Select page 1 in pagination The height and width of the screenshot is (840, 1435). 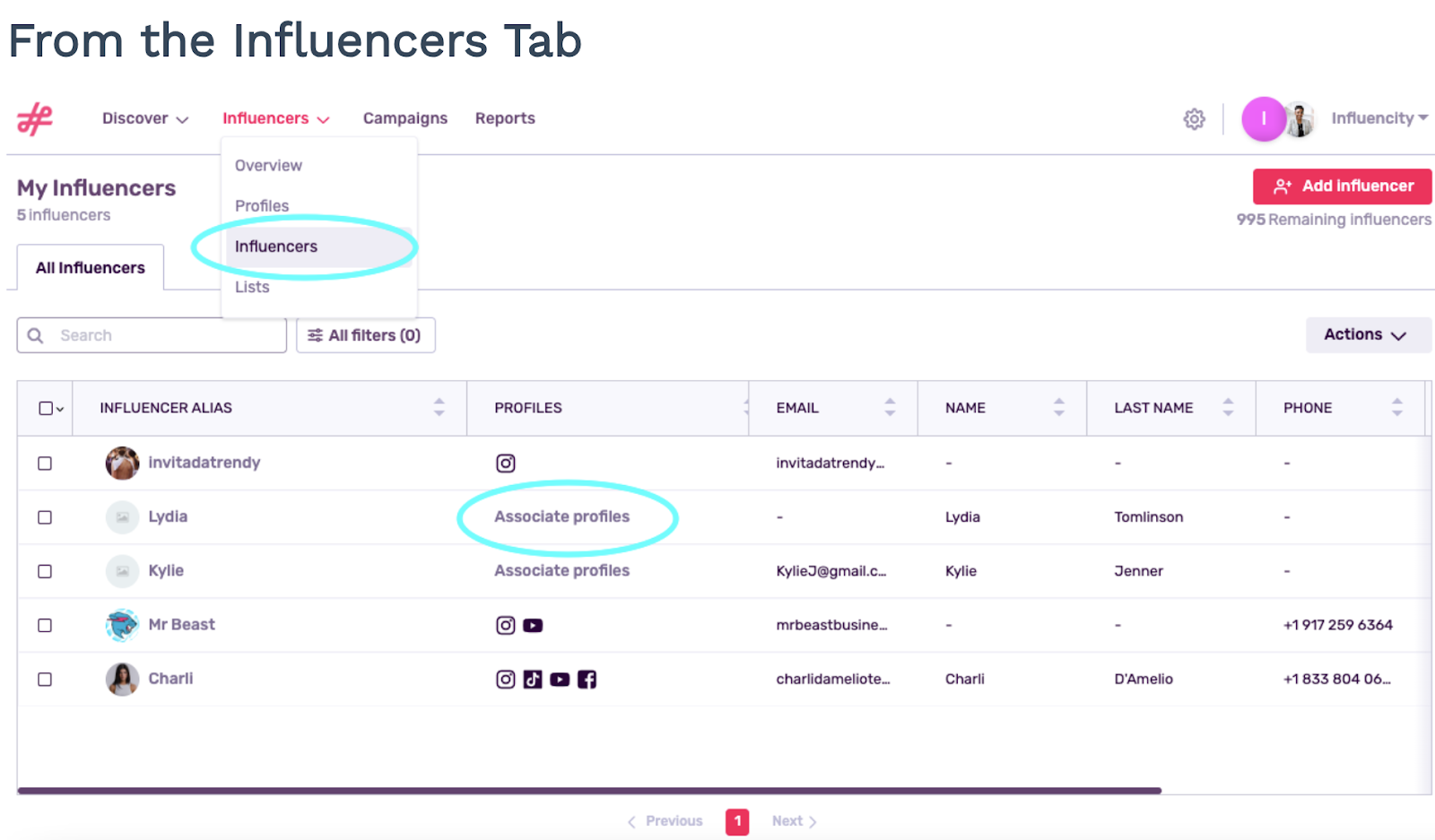(737, 821)
